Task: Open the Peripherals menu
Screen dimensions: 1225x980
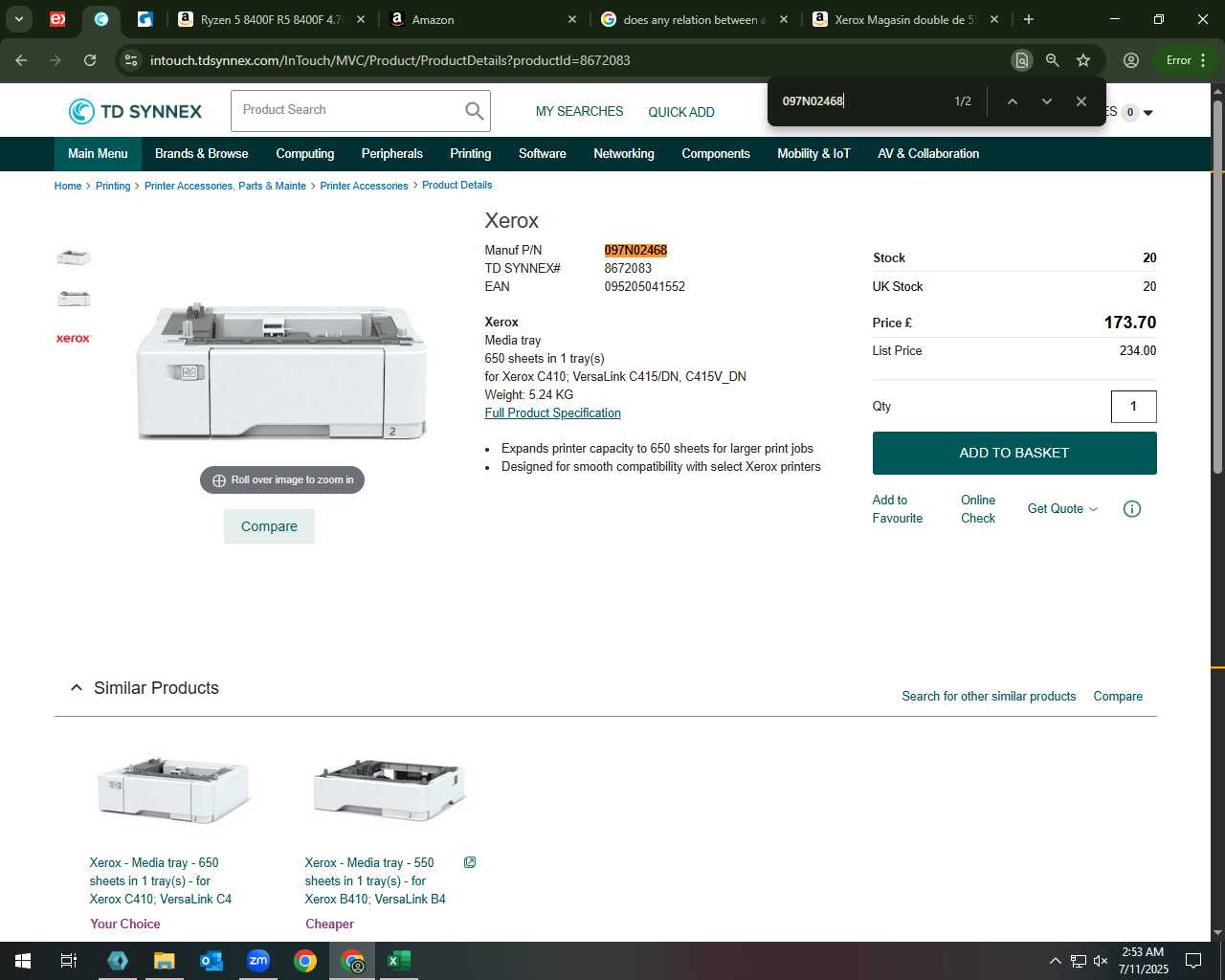Action: tap(391, 154)
